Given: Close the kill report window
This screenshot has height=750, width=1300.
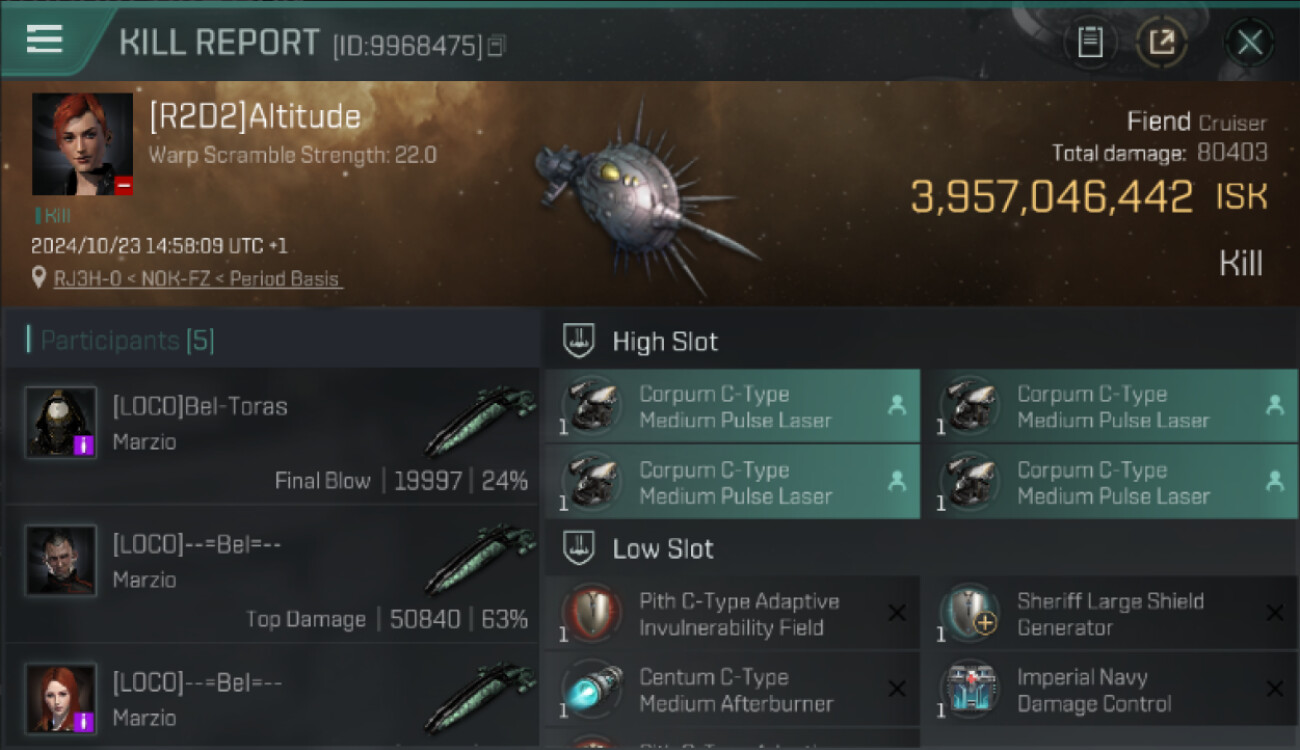Looking at the screenshot, I should pos(1249,42).
